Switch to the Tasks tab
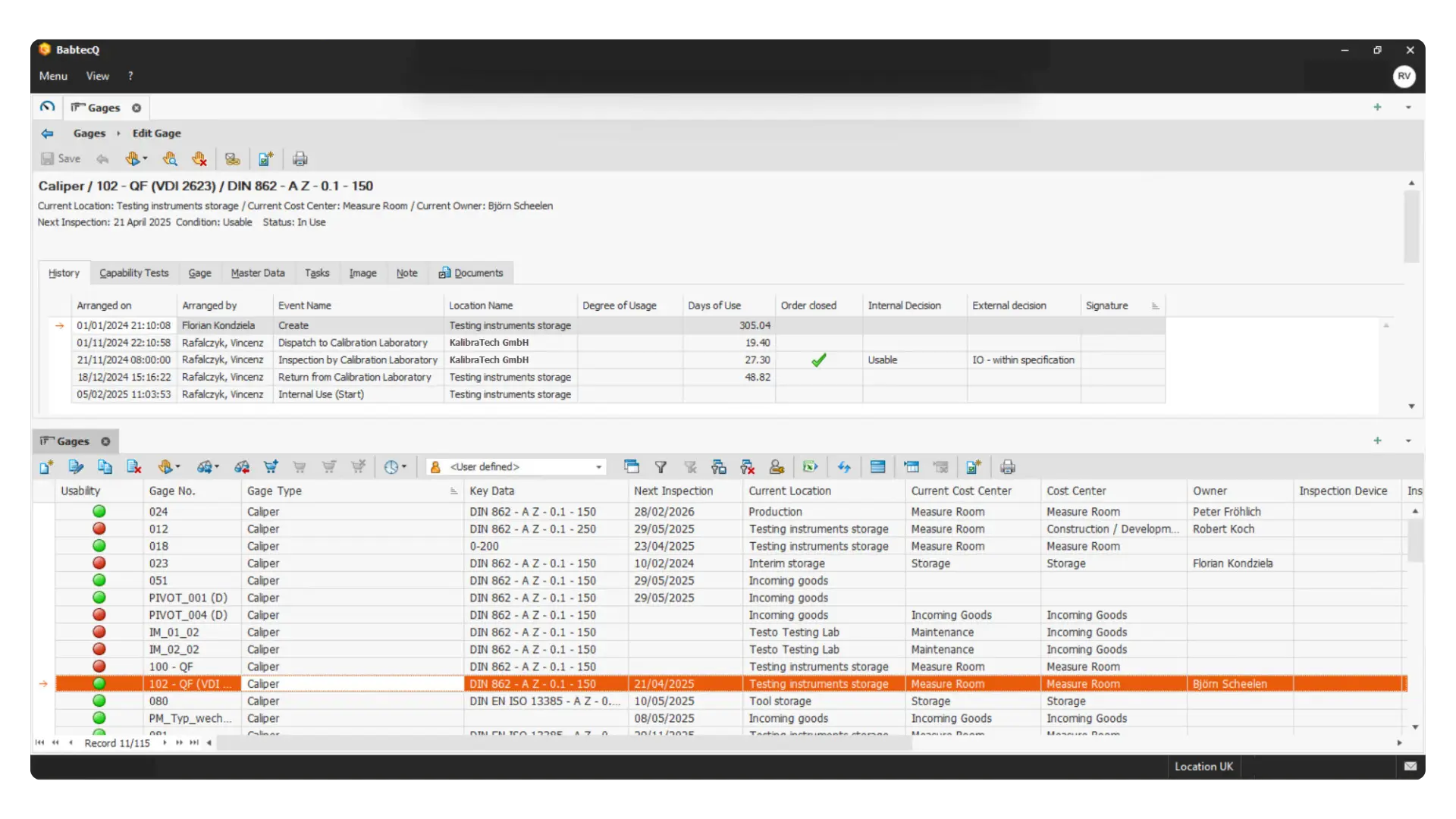Image resolution: width=1456 pixels, height=819 pixels. click(x=317, y=273)
